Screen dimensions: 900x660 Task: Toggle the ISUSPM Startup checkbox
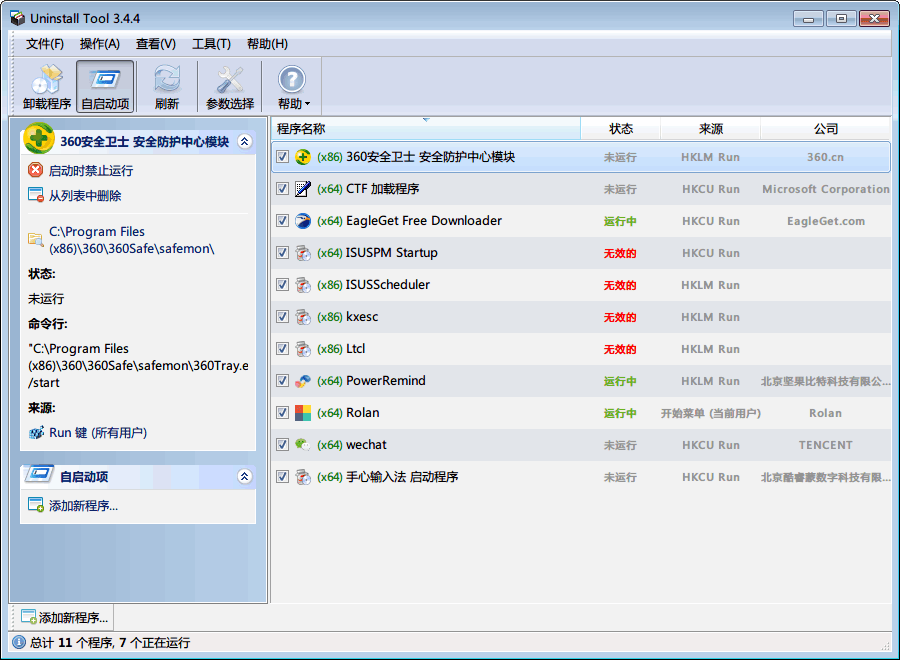(x=282, y=253)
